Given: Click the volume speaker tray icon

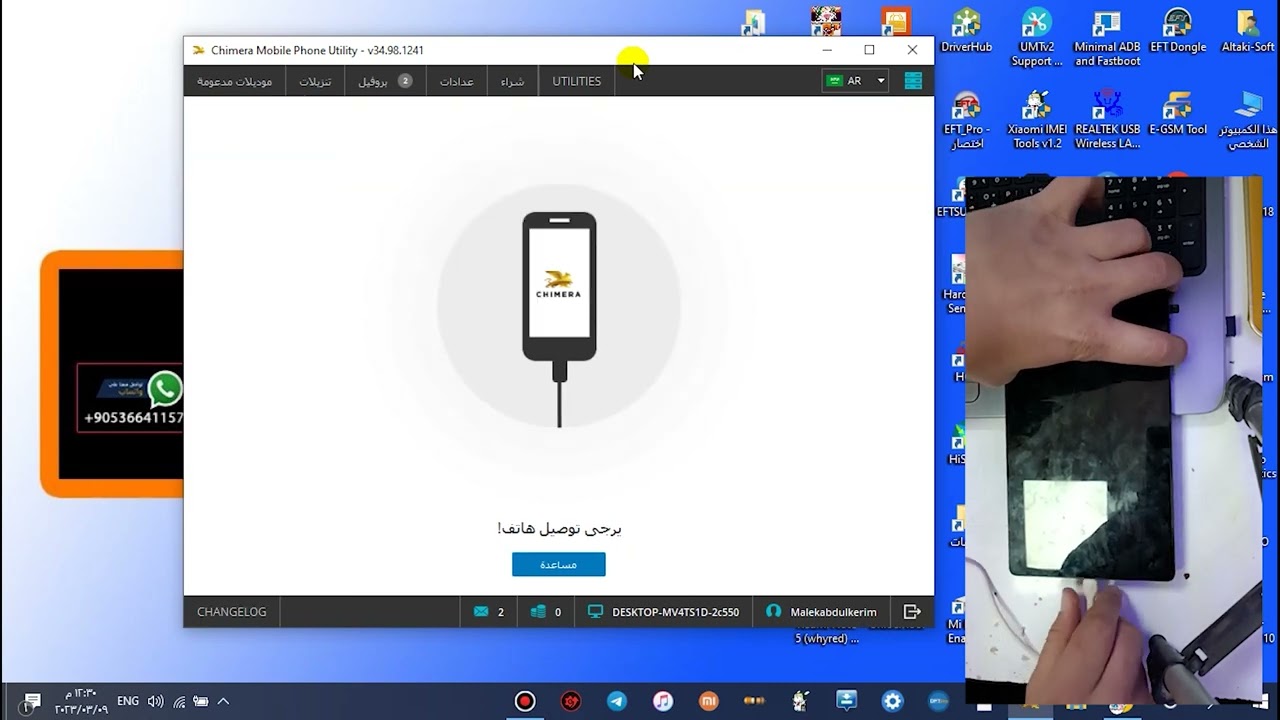Looking at the screenshot, I should tap(155, 702).
